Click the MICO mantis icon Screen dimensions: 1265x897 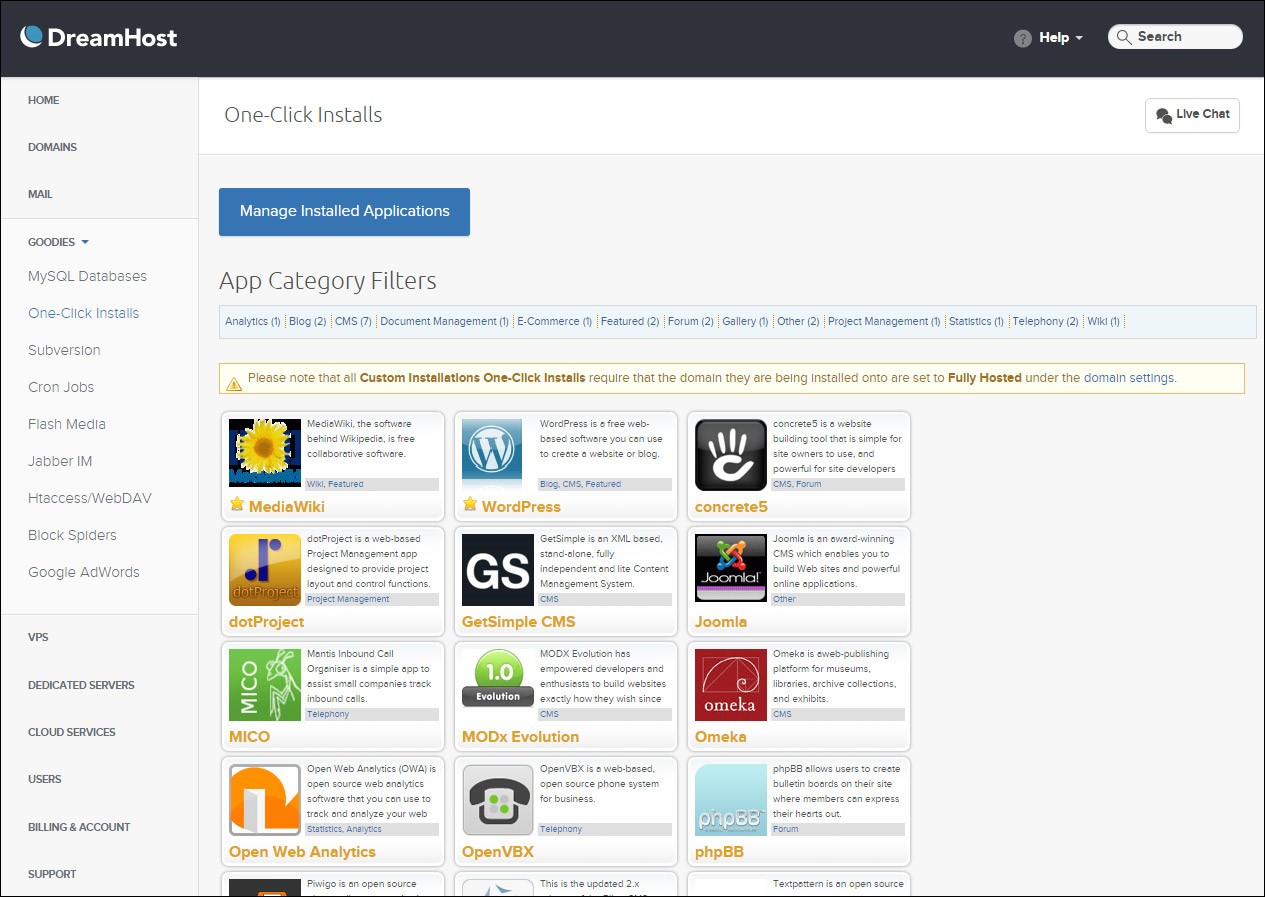pos(265,685)
